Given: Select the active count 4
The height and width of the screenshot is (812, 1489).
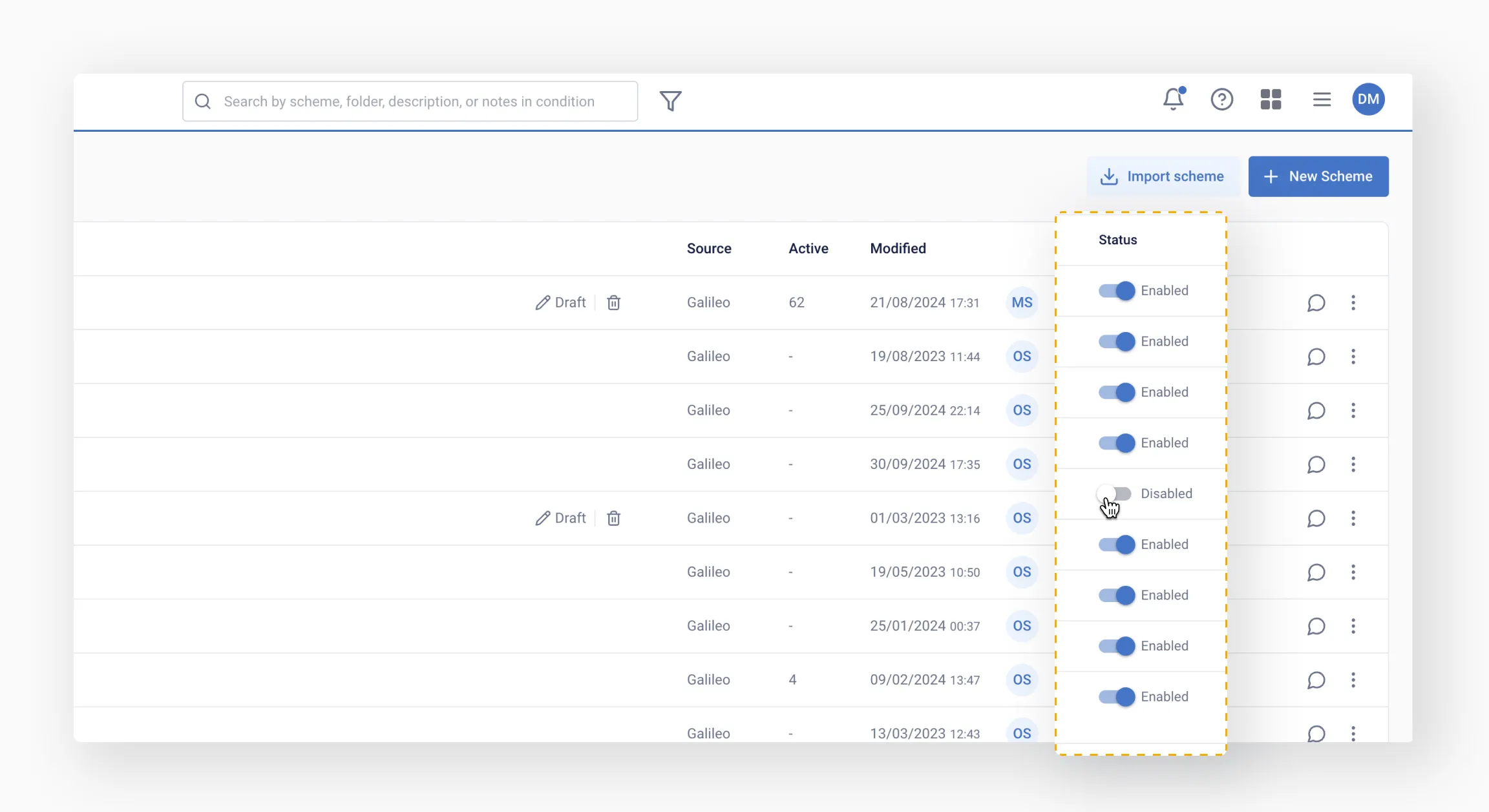Looking at the screenshot, I should (x=792, y=680).
